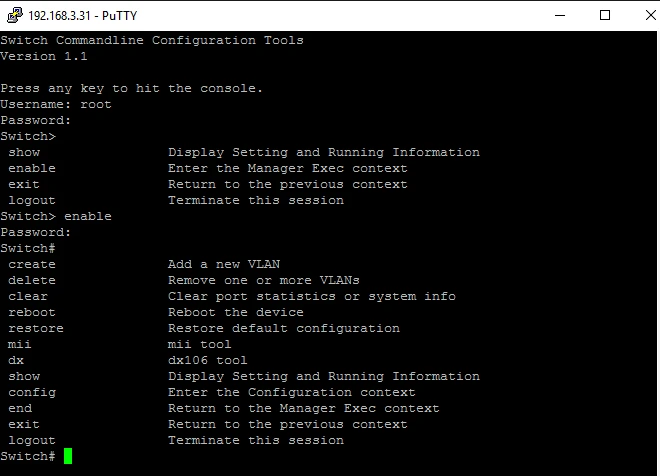Viewport: 660px width, 476px height.
Task: Click the 'dx' command entry
Action: (16, 360)
